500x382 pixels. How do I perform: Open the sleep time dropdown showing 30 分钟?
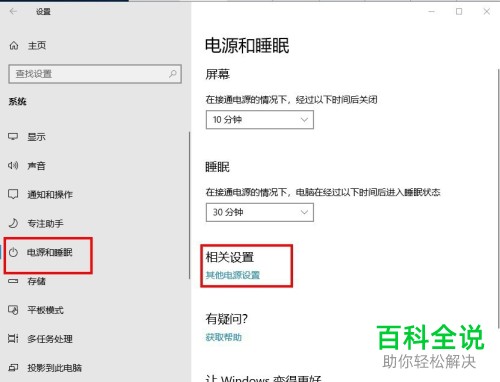(x=260, y=212)
